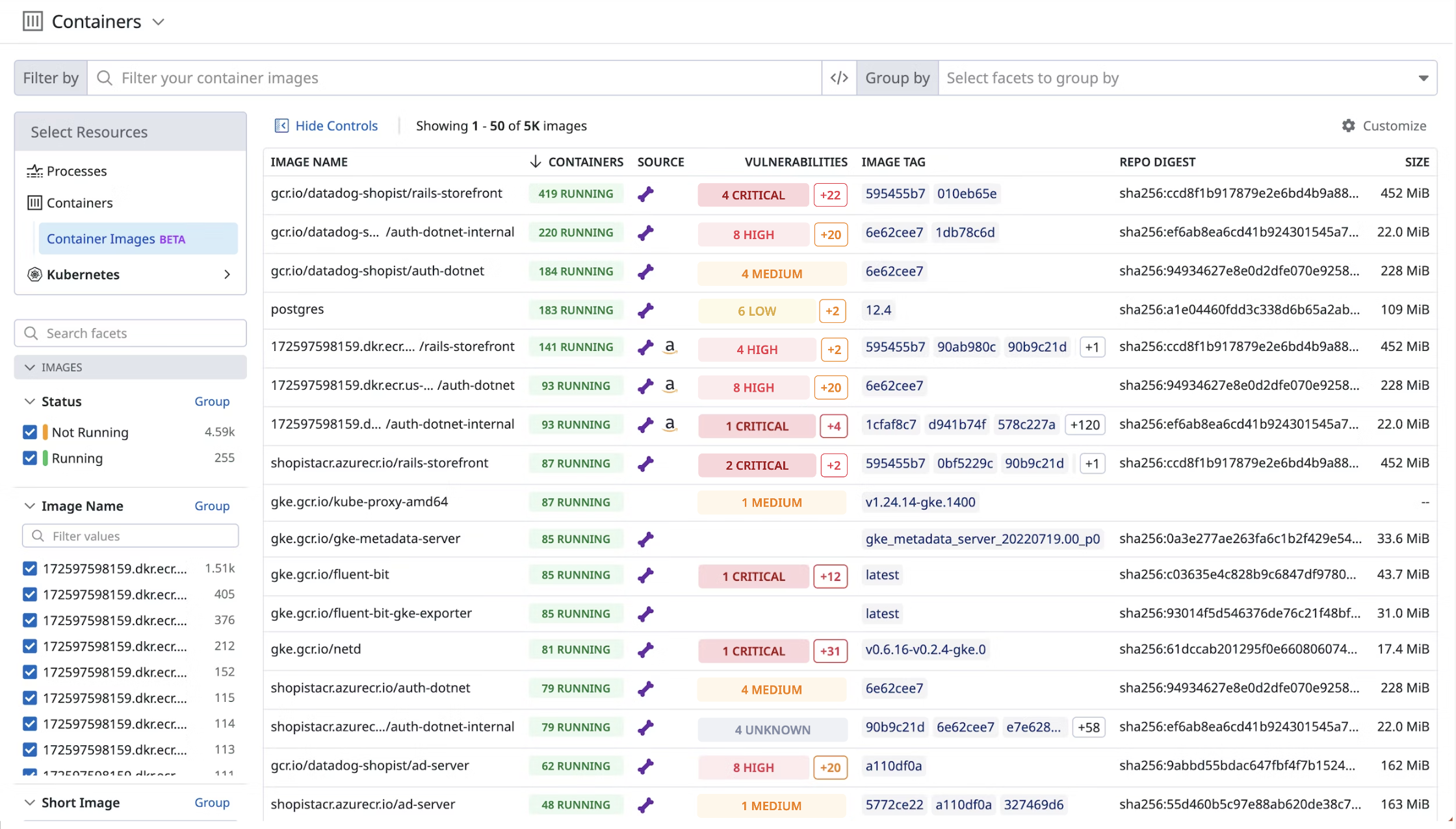The image size is (1456, 829).
Task: Click the code editor toggle icon
Action: pos(838,78)
